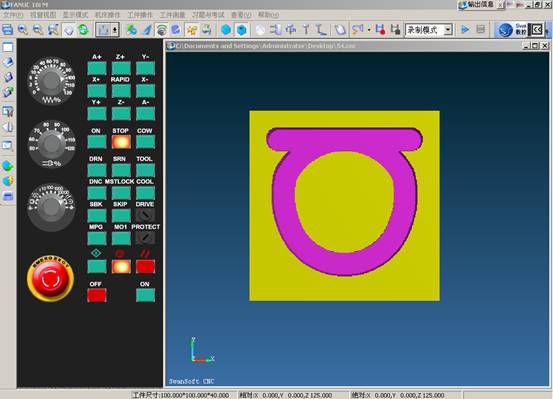
Task: Click the blue hexagon solid view icon
Action: coord(226,30)
